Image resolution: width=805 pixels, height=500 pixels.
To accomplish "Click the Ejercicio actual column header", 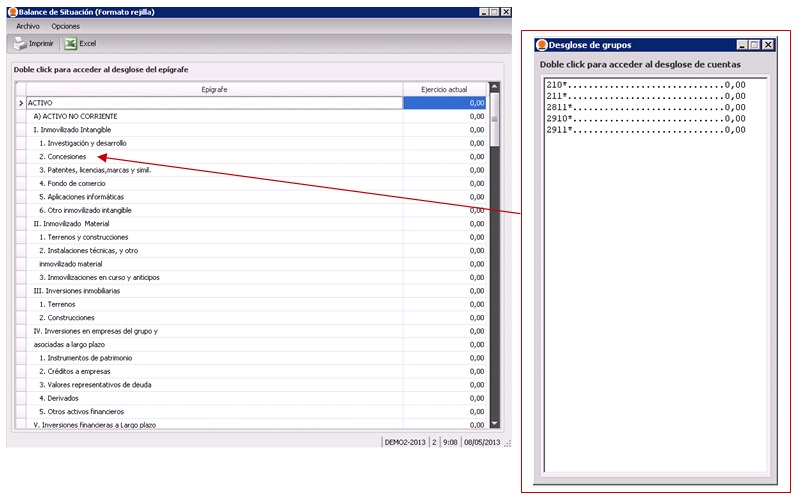I will (444, 89).
